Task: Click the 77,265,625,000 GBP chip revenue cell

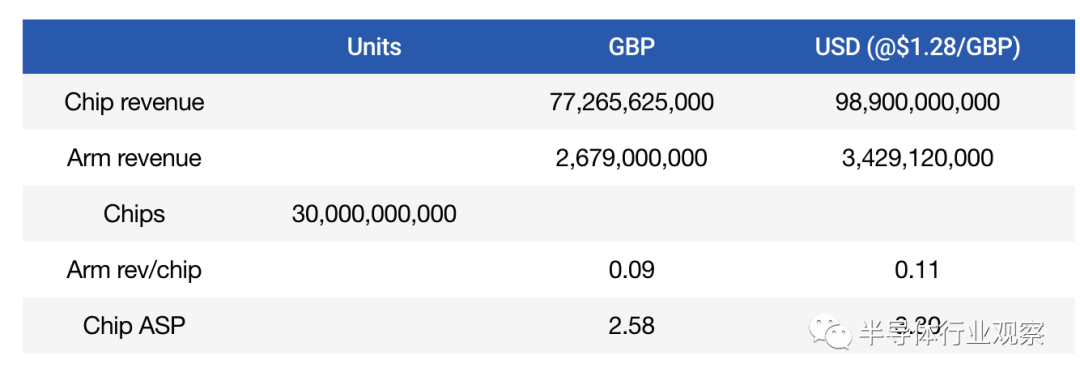Action: (x=632, y=102)
